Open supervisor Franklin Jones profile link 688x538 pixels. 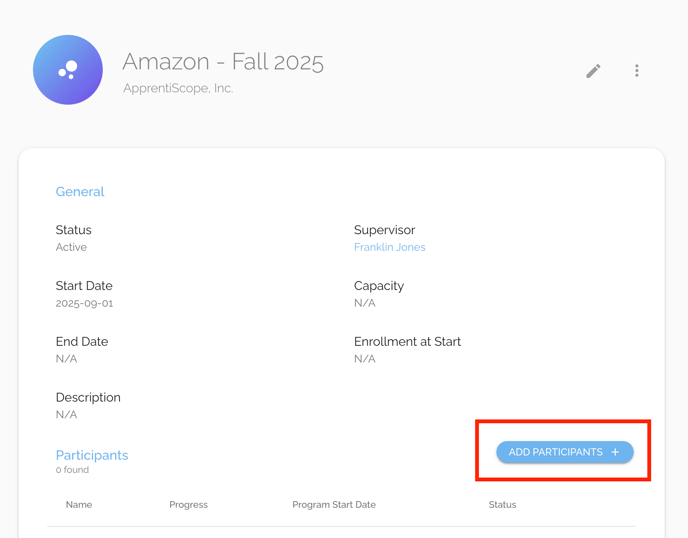(390, 247)
